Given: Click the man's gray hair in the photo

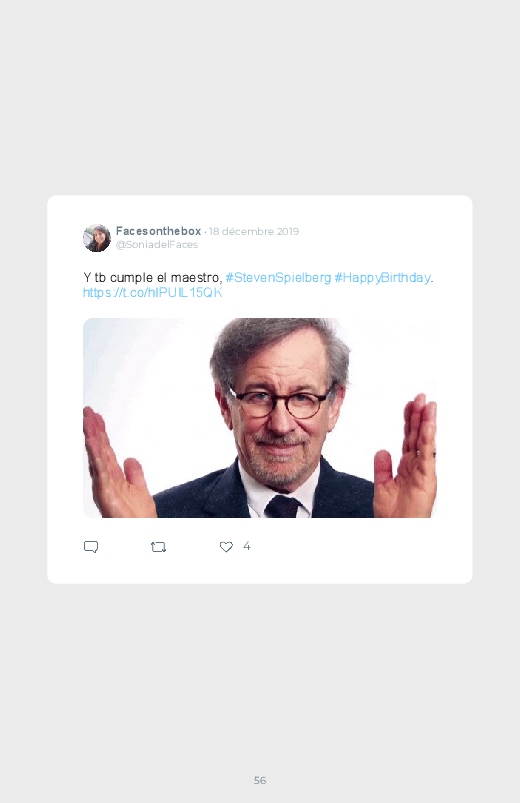Looking at the screenshot, I should [x=279, y=348].
